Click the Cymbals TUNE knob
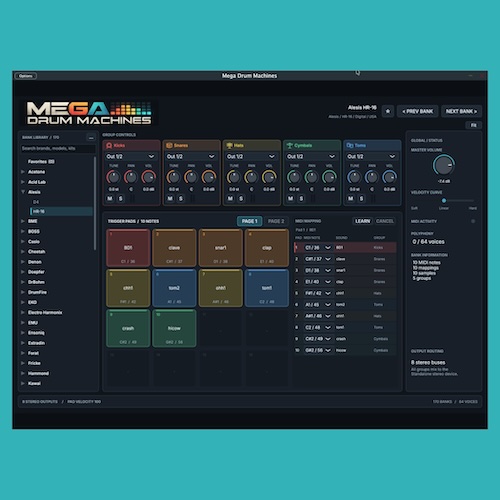This screenshot has height=500, width=500. [x=294, y=177]
